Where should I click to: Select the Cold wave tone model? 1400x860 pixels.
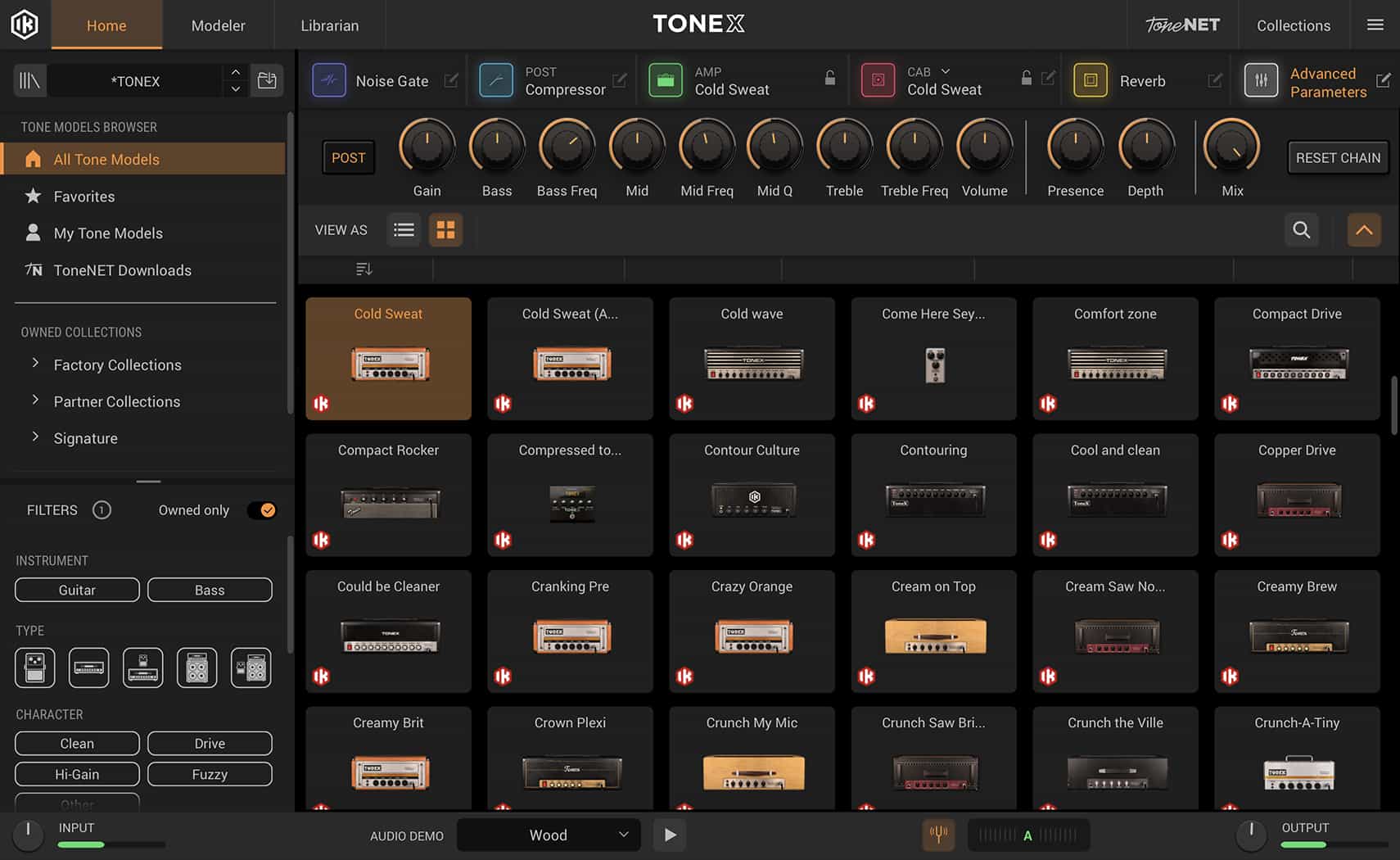(x=751, y=359)
